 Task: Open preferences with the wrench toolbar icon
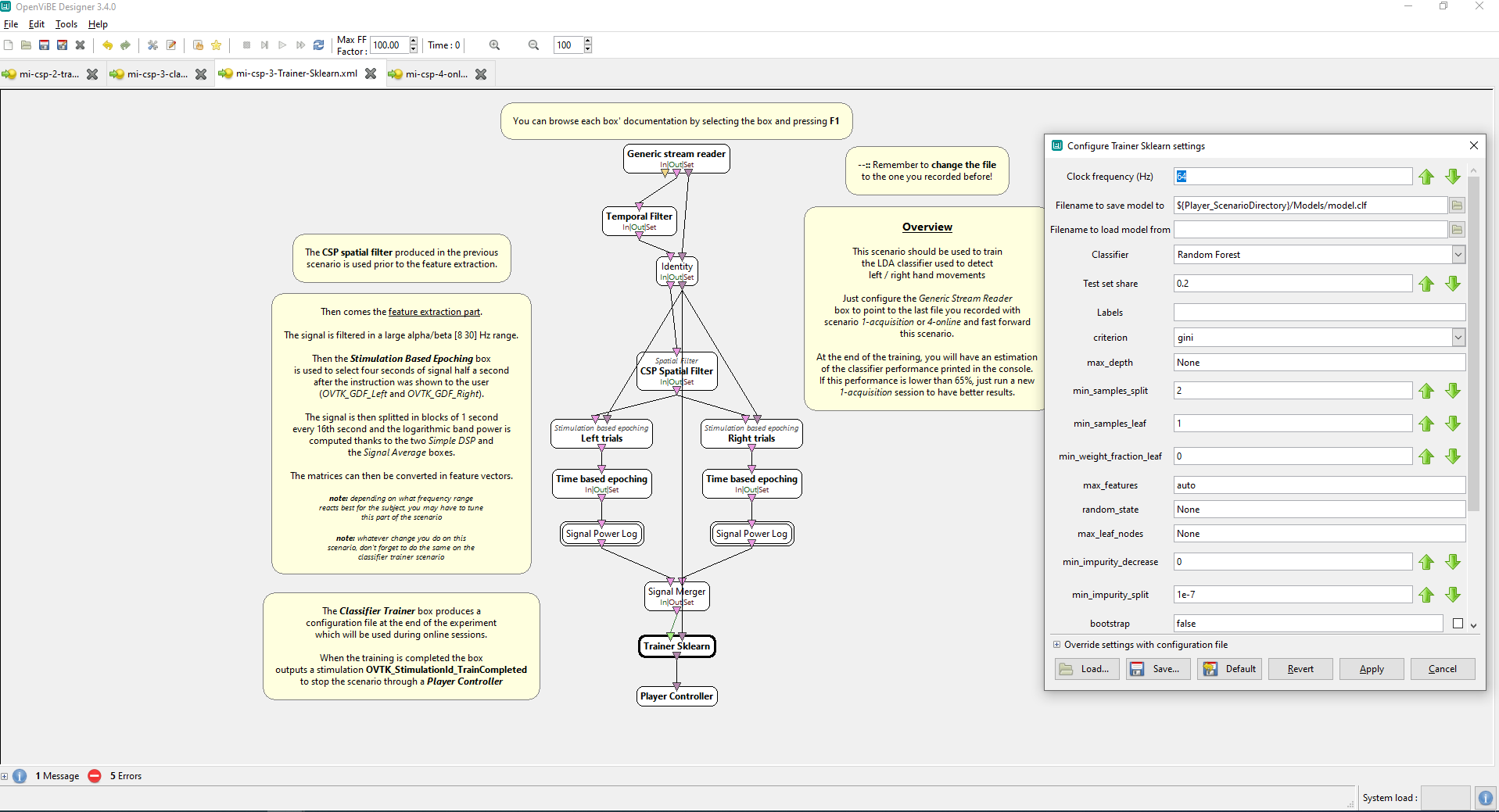[x=152, y=45]
